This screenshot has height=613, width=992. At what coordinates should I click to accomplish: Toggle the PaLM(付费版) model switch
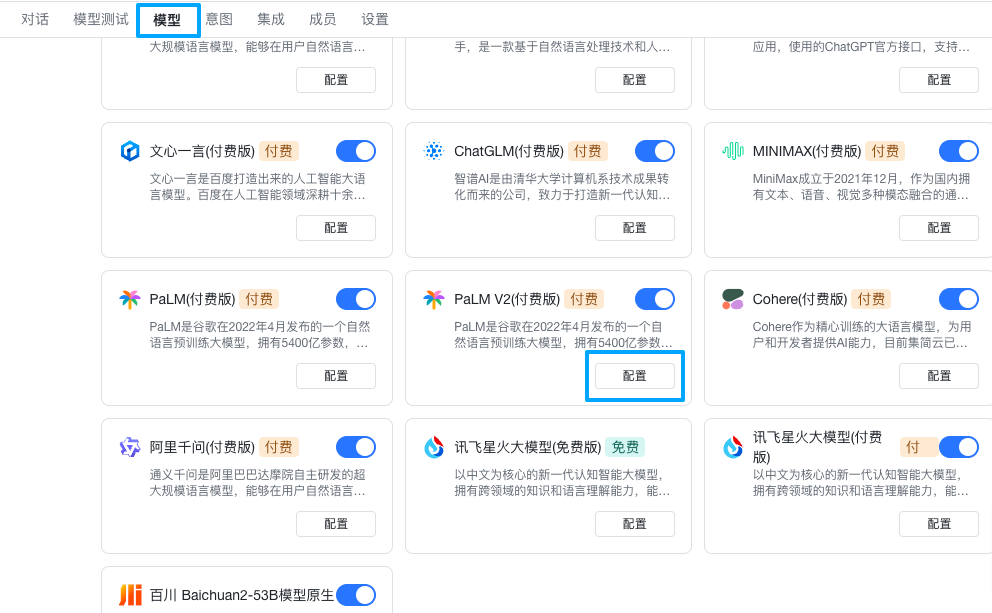[356, 299]
